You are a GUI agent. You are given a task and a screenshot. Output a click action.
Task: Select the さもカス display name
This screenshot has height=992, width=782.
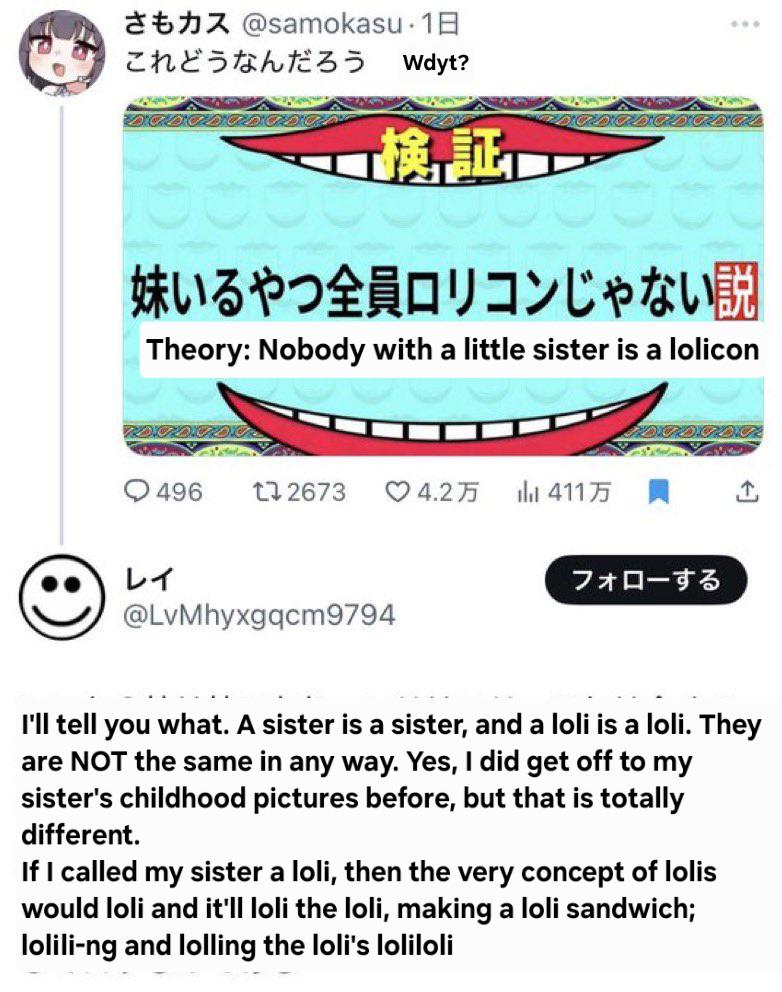177,23
